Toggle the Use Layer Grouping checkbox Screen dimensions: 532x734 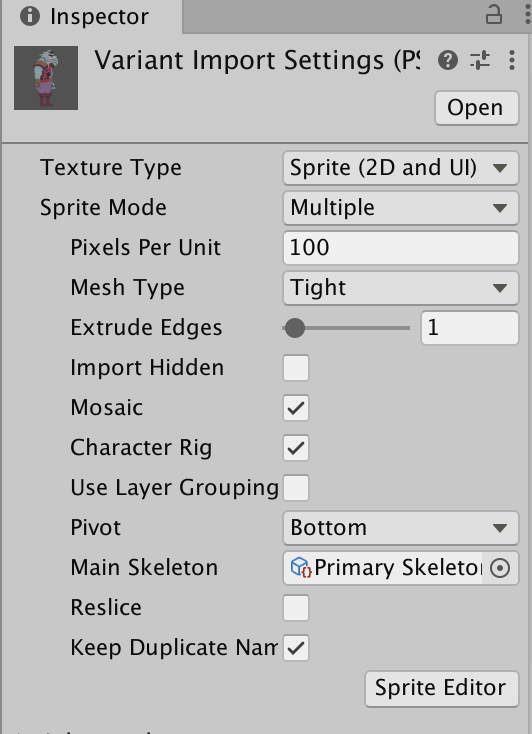click(296, 488)
